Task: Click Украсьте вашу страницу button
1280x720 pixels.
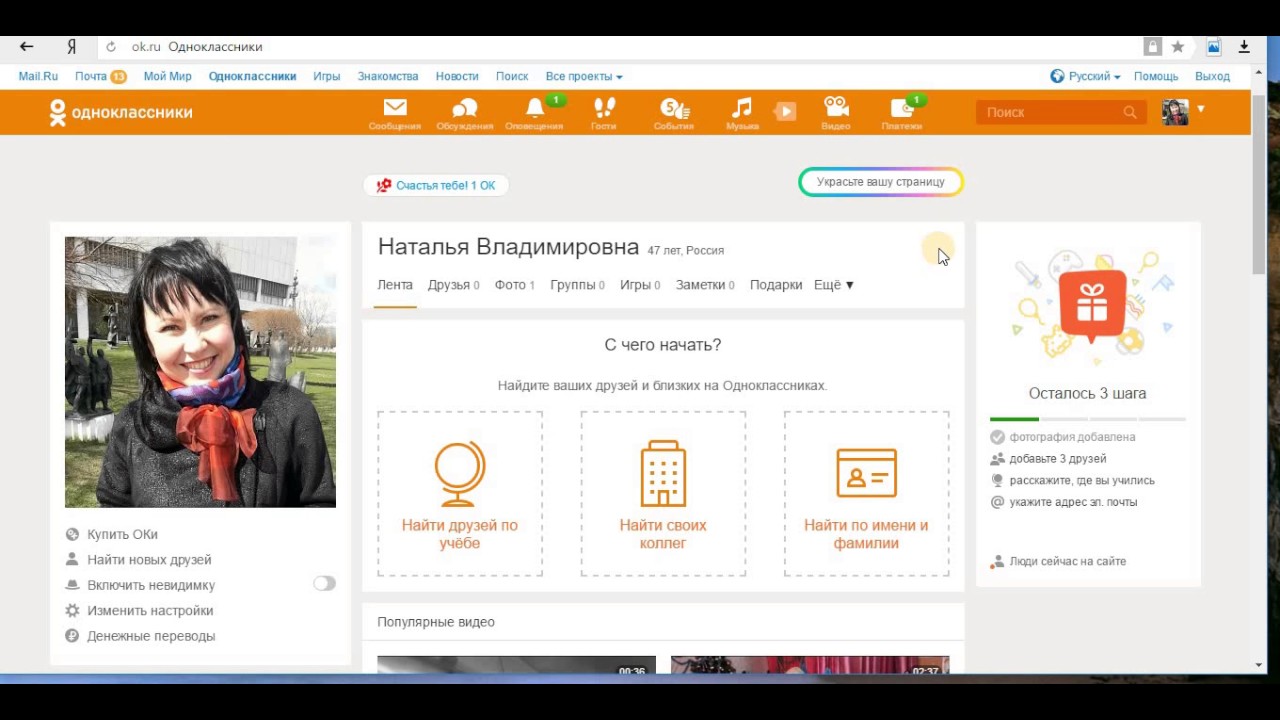Action: [880, 182]
